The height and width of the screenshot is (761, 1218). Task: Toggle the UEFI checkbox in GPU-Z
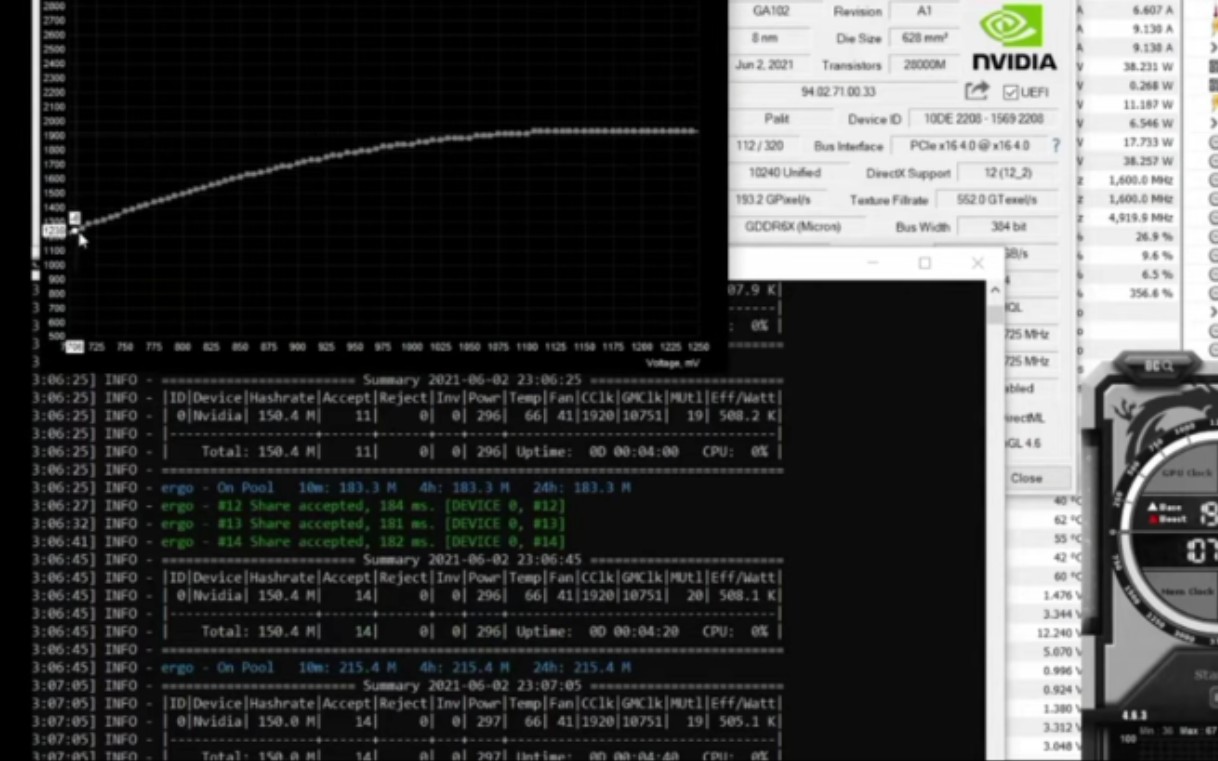point(1010,92)
